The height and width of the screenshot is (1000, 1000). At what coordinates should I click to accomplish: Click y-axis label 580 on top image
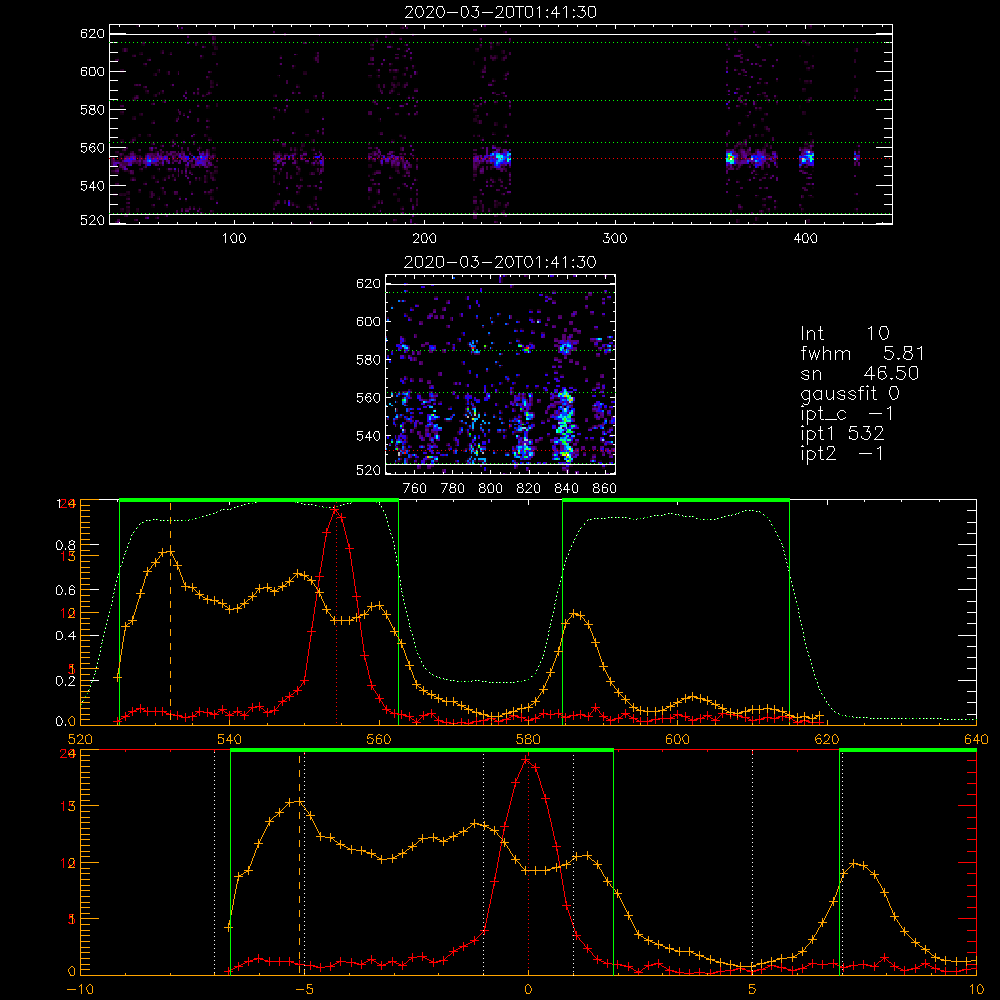click(x=92, y=110)
